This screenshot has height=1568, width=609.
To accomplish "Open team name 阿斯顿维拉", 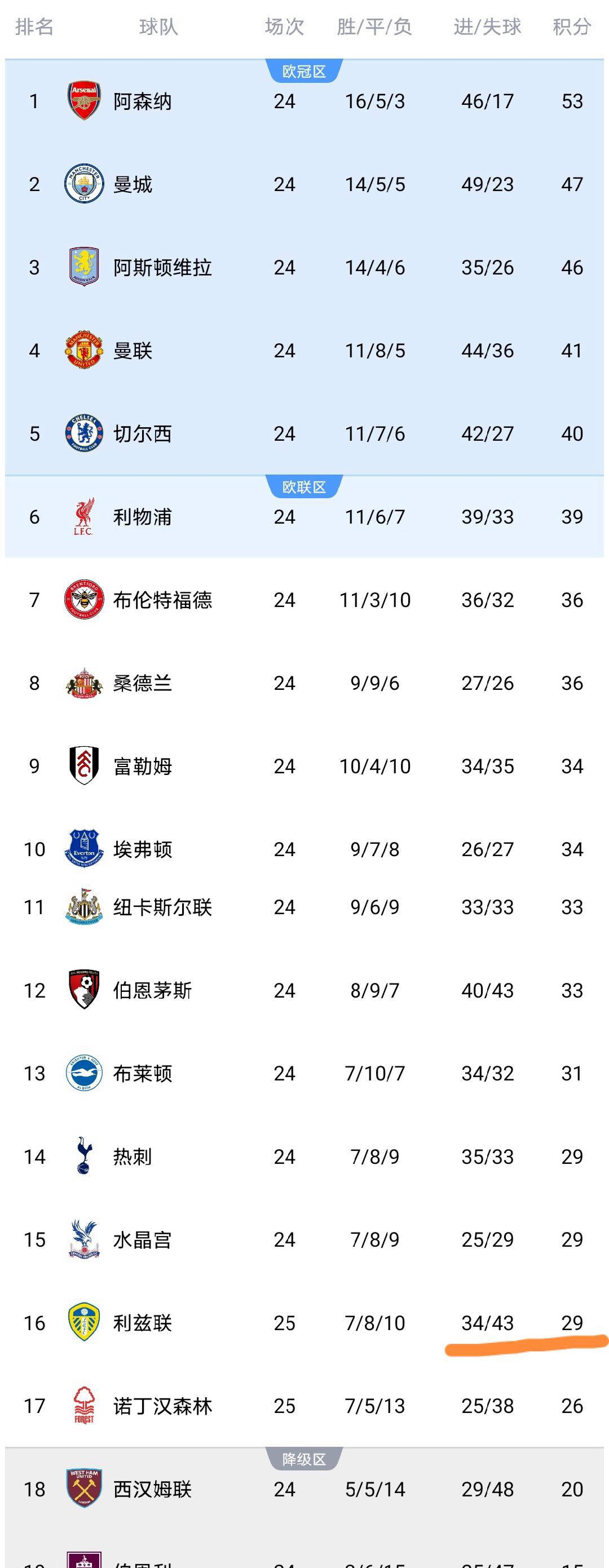I will point(162,268).
